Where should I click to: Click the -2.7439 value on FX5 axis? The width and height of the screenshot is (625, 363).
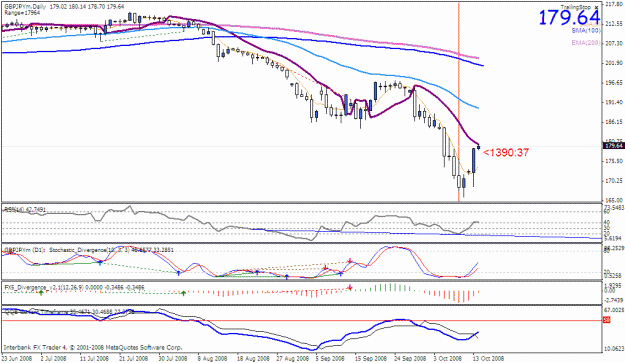coord(613,300)
